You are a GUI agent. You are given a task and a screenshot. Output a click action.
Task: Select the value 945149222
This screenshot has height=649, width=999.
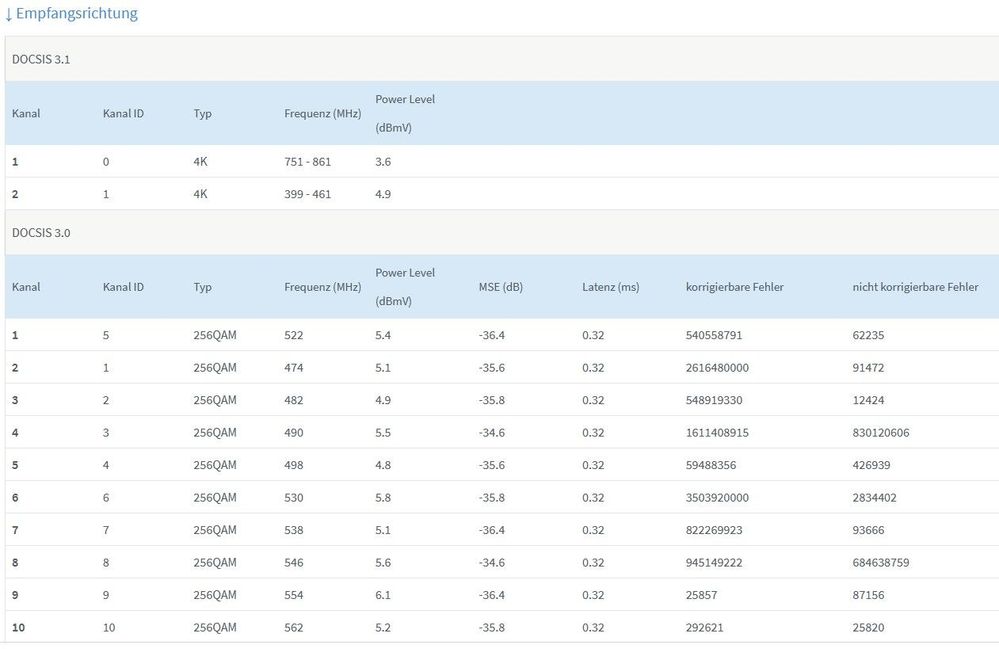(x=714, y=562)
